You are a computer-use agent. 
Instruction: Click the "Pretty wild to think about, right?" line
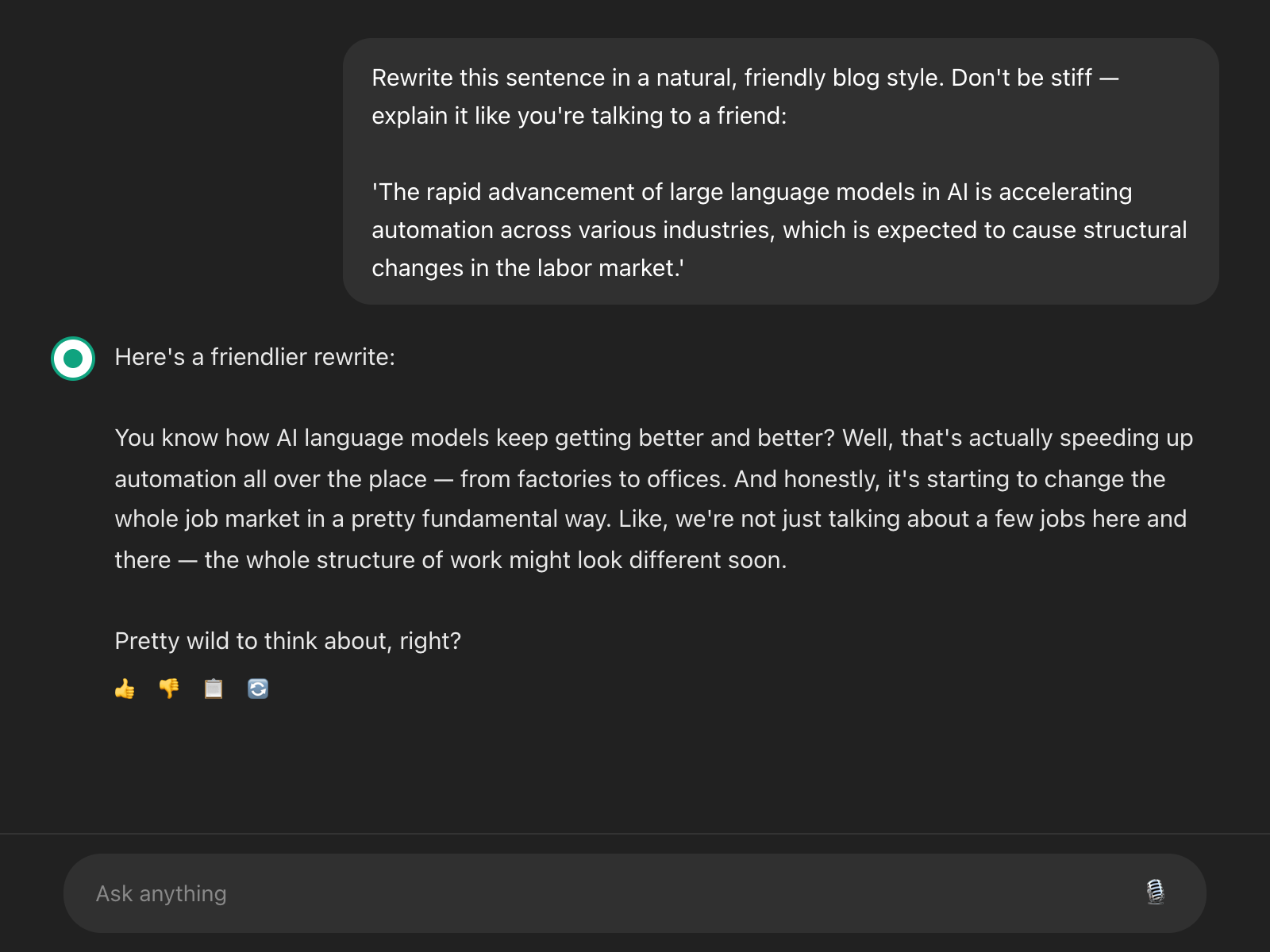(287, 641)
